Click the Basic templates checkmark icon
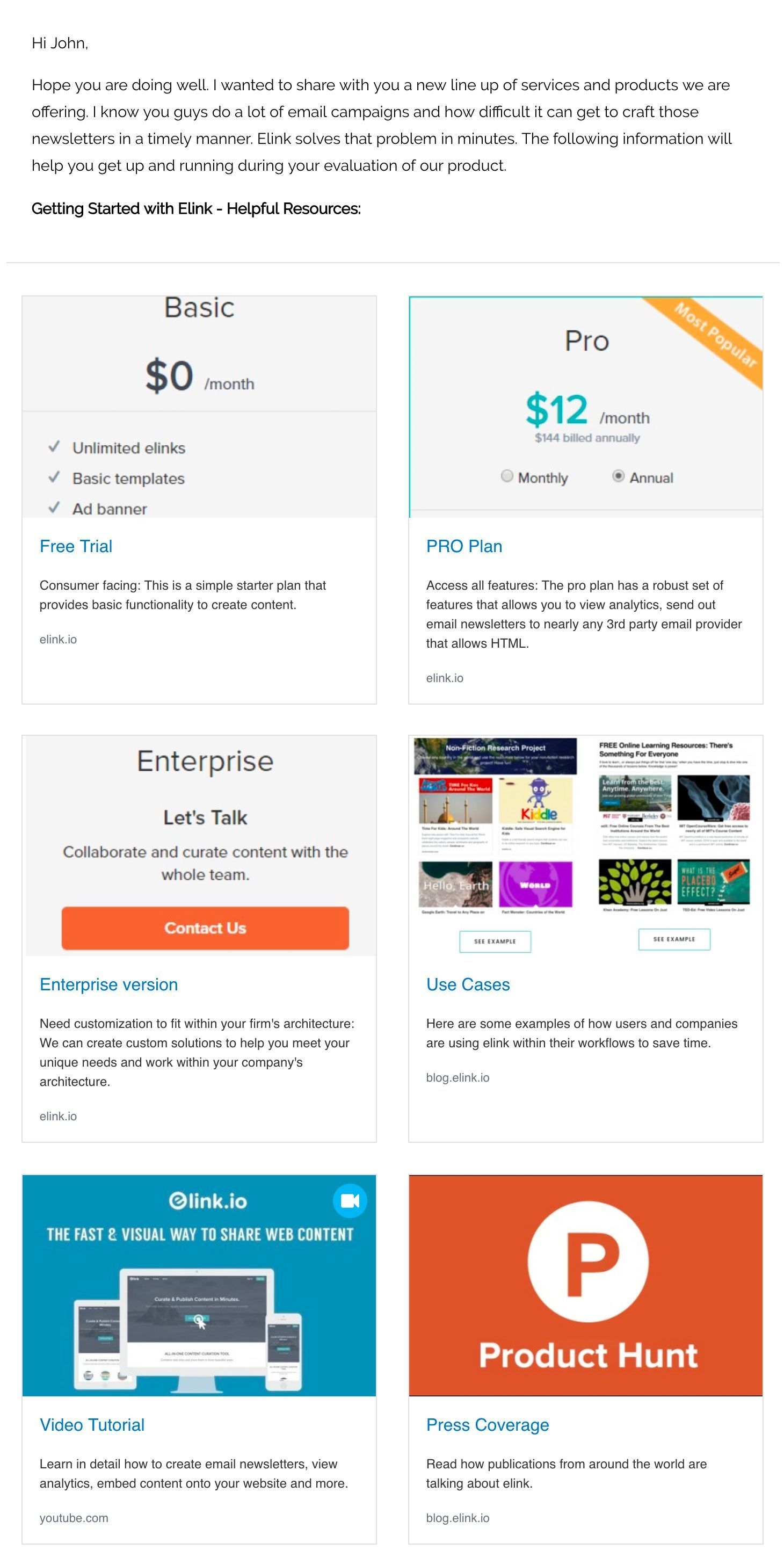 [54, 477]
